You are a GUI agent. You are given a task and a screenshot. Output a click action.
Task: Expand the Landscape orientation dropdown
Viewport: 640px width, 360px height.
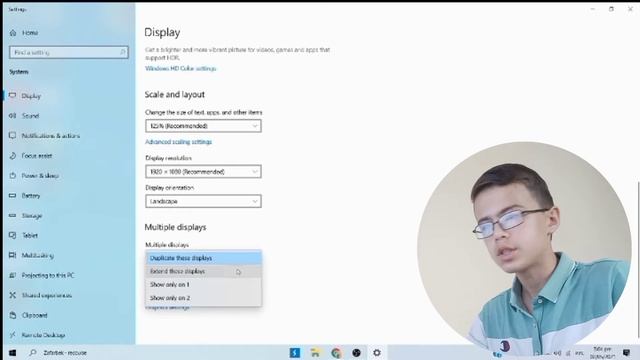tap(203, 201)
